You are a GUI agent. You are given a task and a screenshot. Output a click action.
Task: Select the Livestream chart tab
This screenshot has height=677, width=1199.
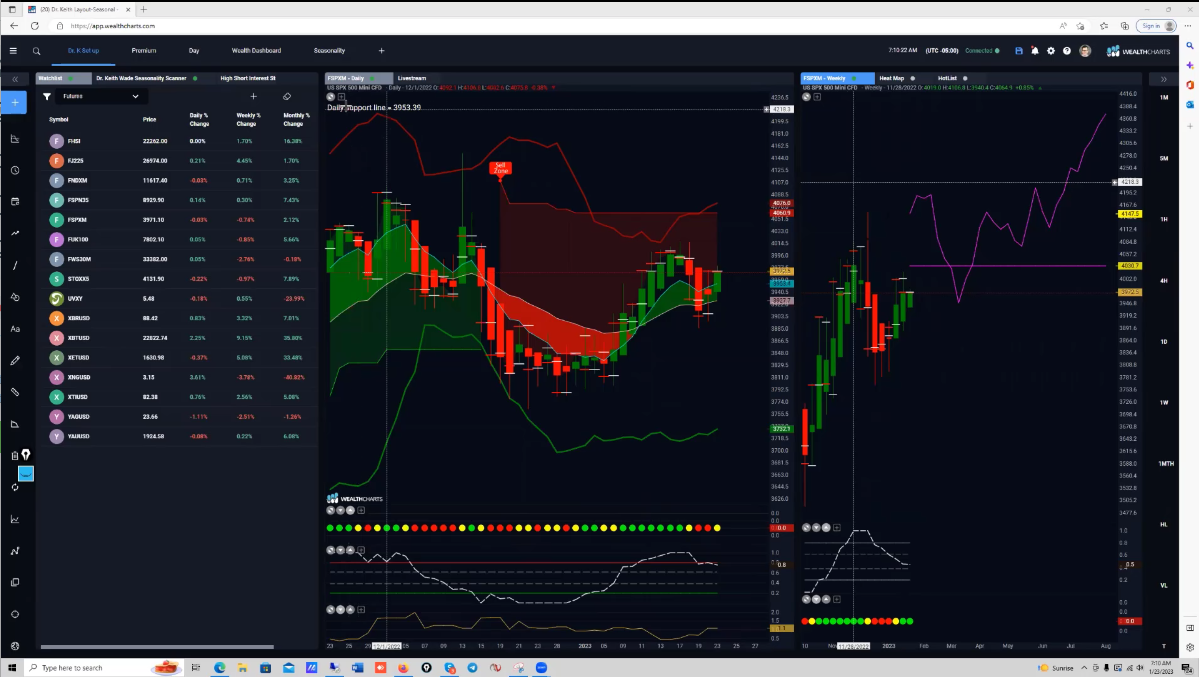(x=411, y=78)
